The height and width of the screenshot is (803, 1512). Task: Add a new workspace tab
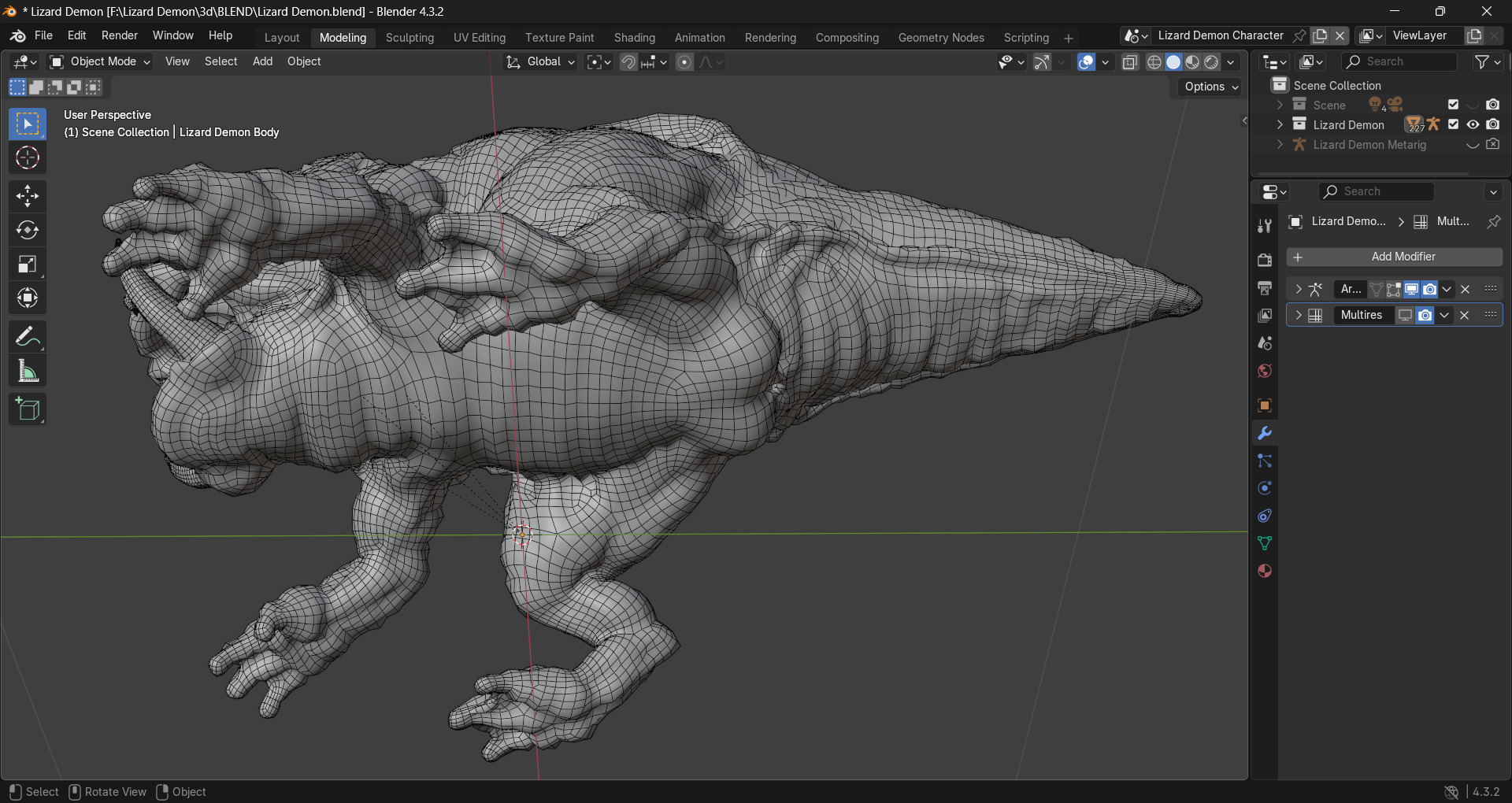coord(1069,38)
